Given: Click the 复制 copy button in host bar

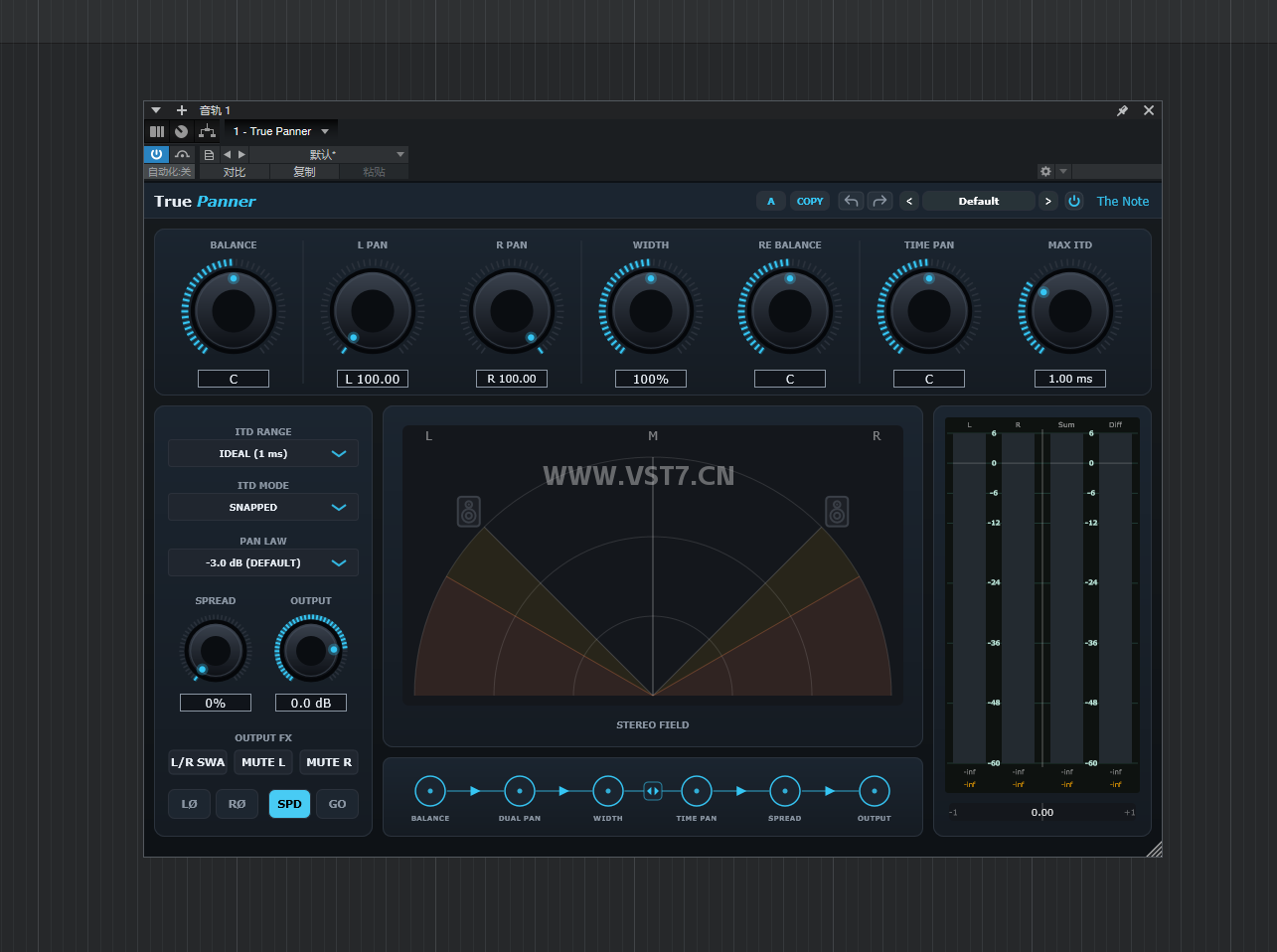Looking at the screenshot, I should pyautogui.click(x=304, y=172).
